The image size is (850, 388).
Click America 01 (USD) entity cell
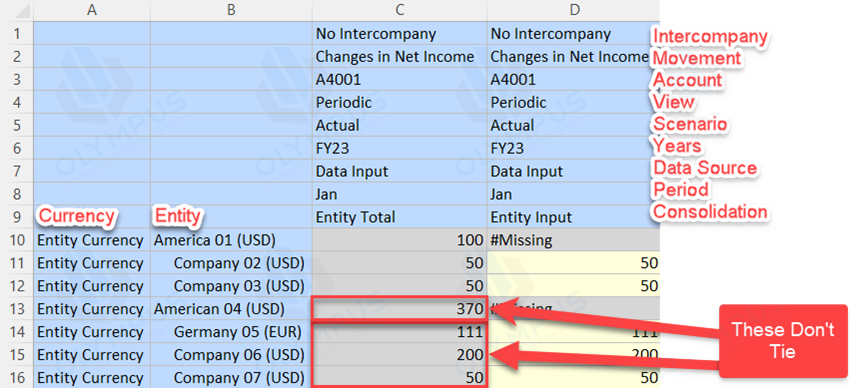pos(231,240)
